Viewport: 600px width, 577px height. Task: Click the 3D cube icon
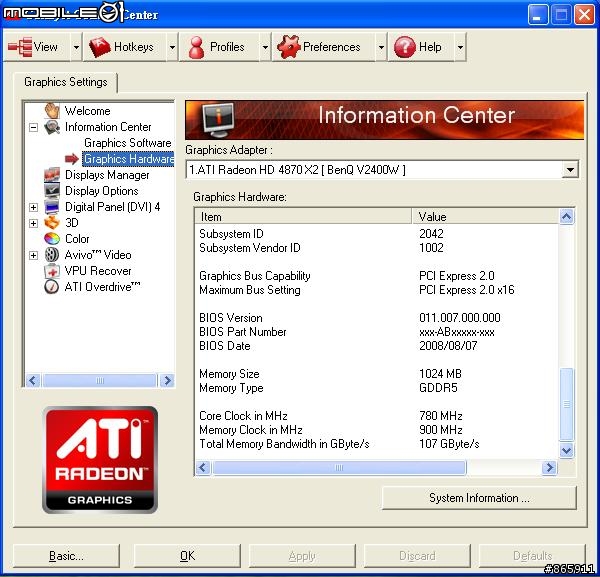[52, 223]
